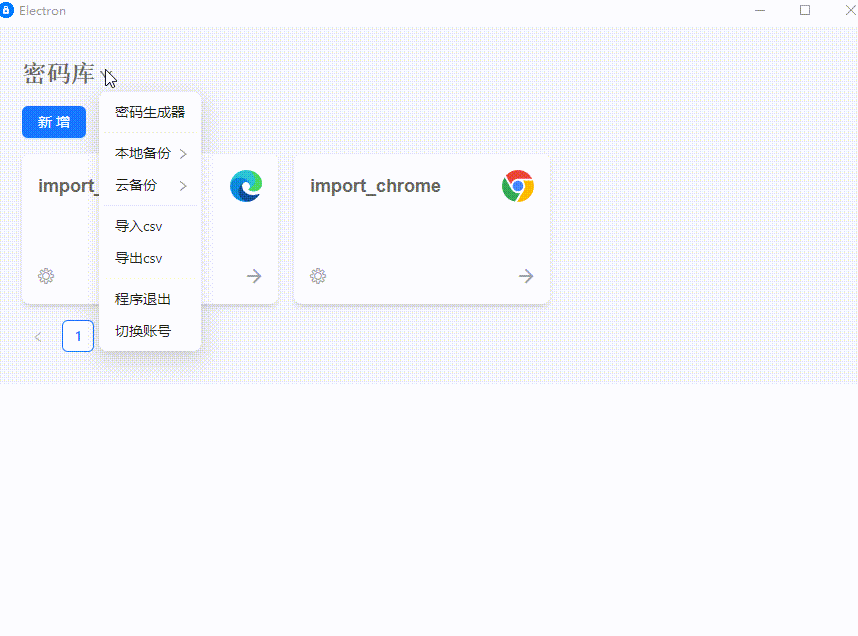Select 导入csv menu entry

[x=139, y=227]
